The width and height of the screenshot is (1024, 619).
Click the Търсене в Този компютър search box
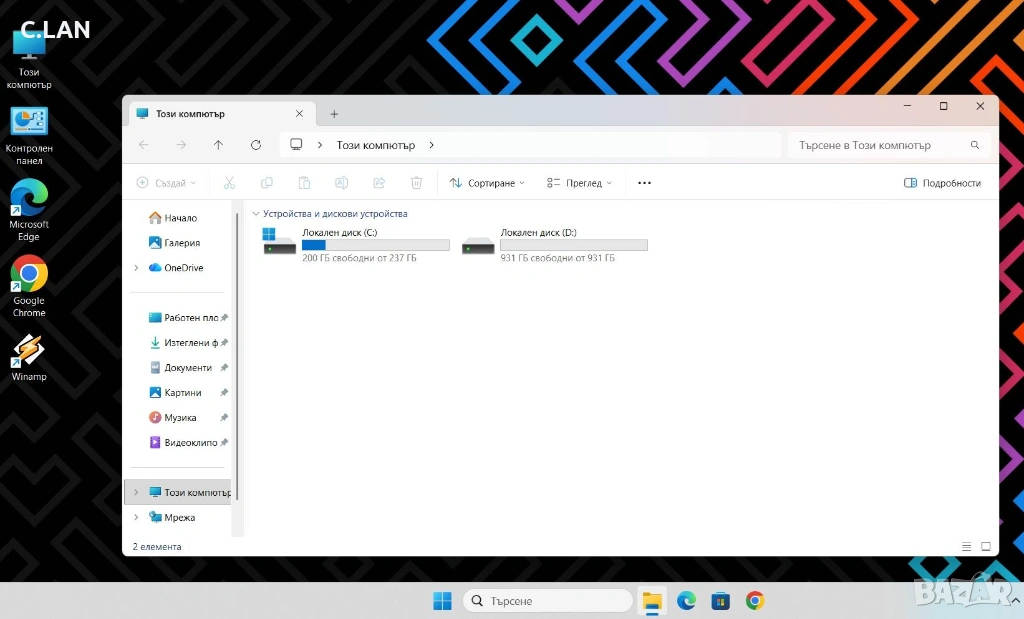pos(880,145)
